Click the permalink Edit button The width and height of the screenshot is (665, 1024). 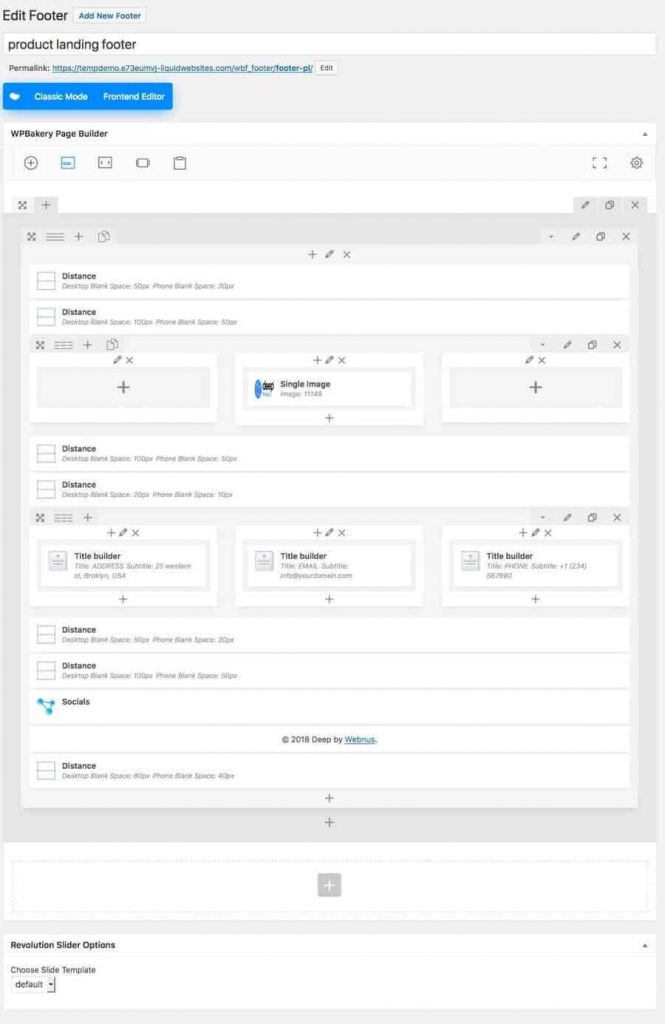[326, 68]
